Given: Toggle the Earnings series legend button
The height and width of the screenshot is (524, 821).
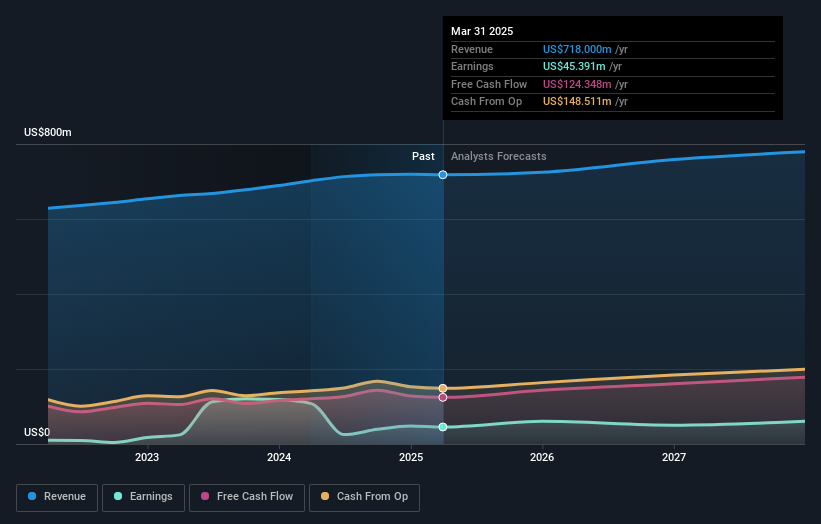Looking at the screenshot, I should tap(143, 497).
